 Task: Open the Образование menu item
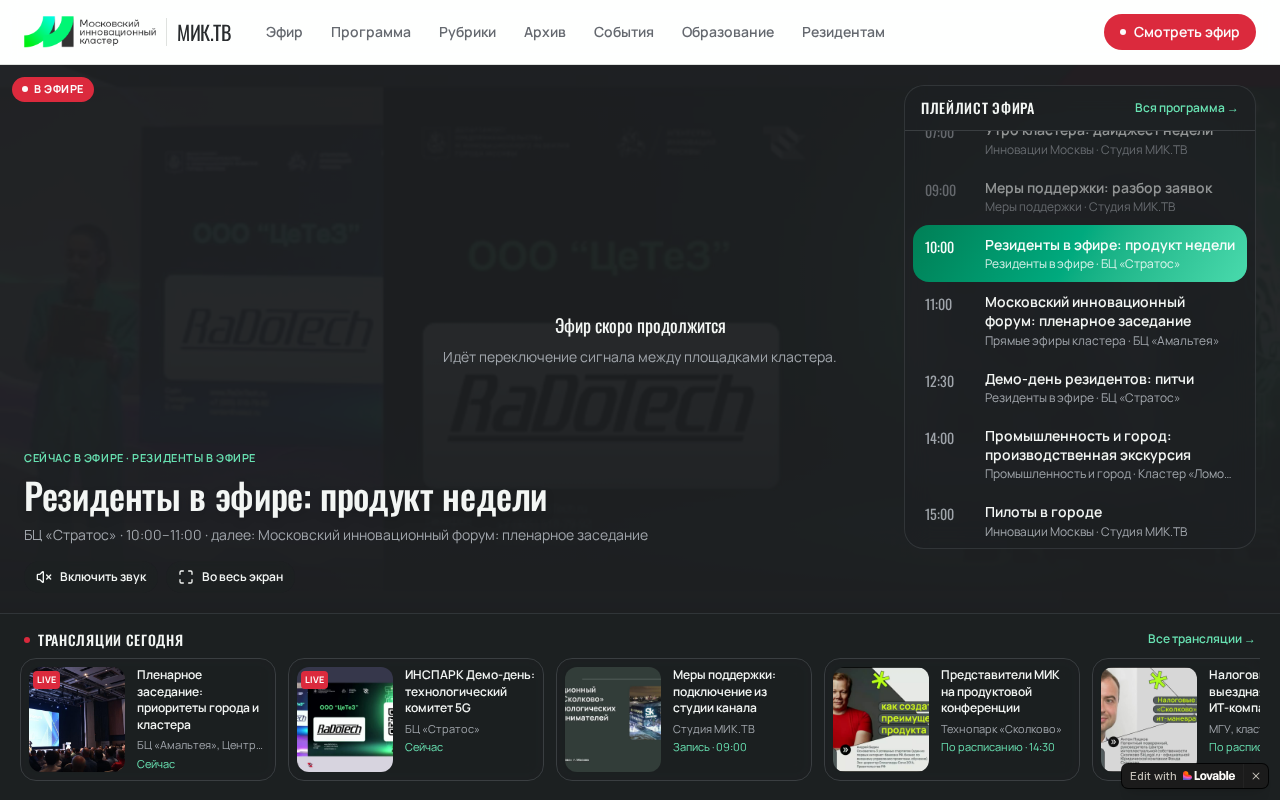[728, 32]
